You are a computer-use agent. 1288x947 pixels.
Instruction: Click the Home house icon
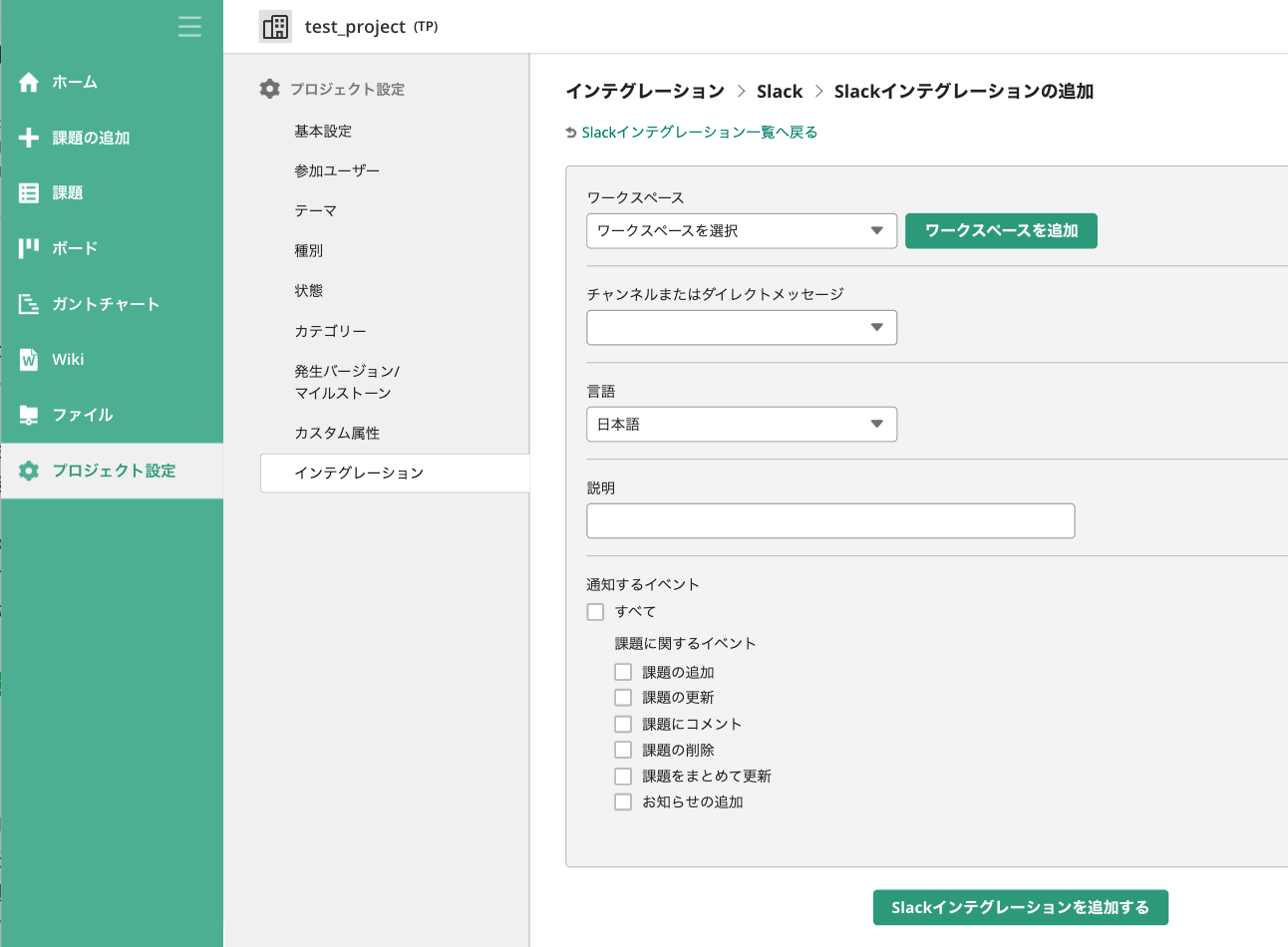pos(29,83)
